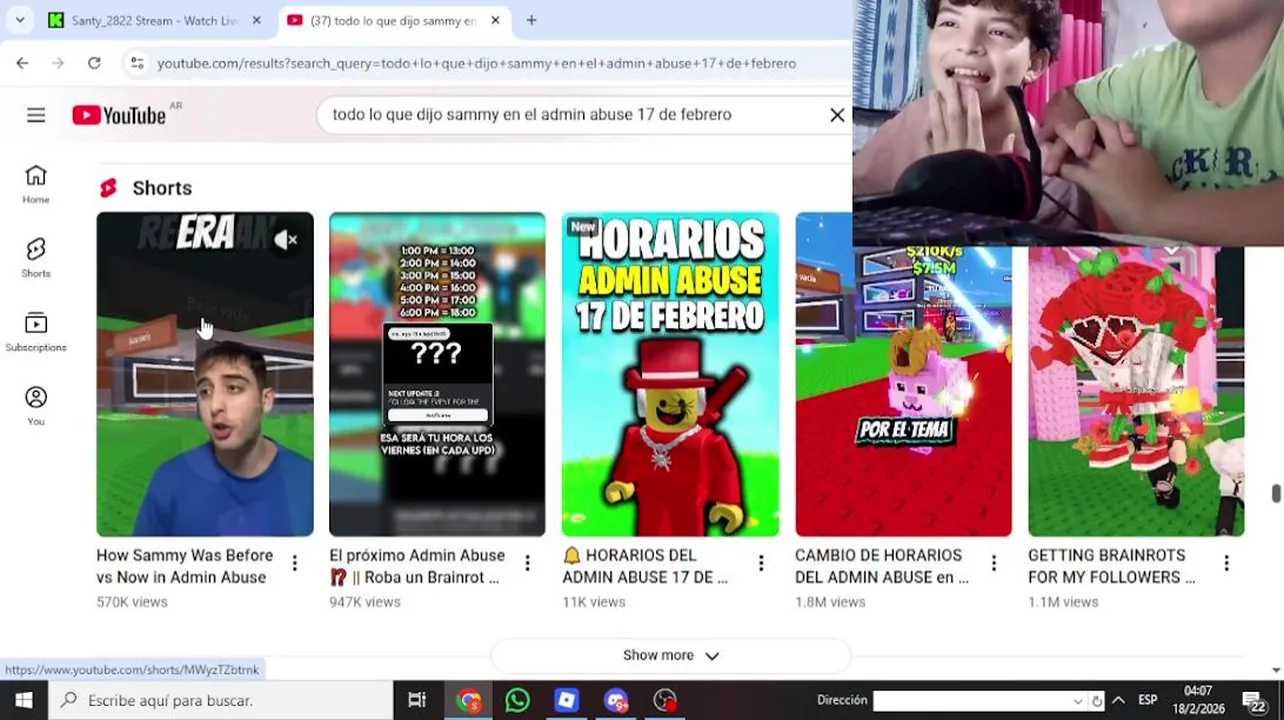Open the site information icon in address bar
1284x720 pixels.
click(x=137, y=63)
